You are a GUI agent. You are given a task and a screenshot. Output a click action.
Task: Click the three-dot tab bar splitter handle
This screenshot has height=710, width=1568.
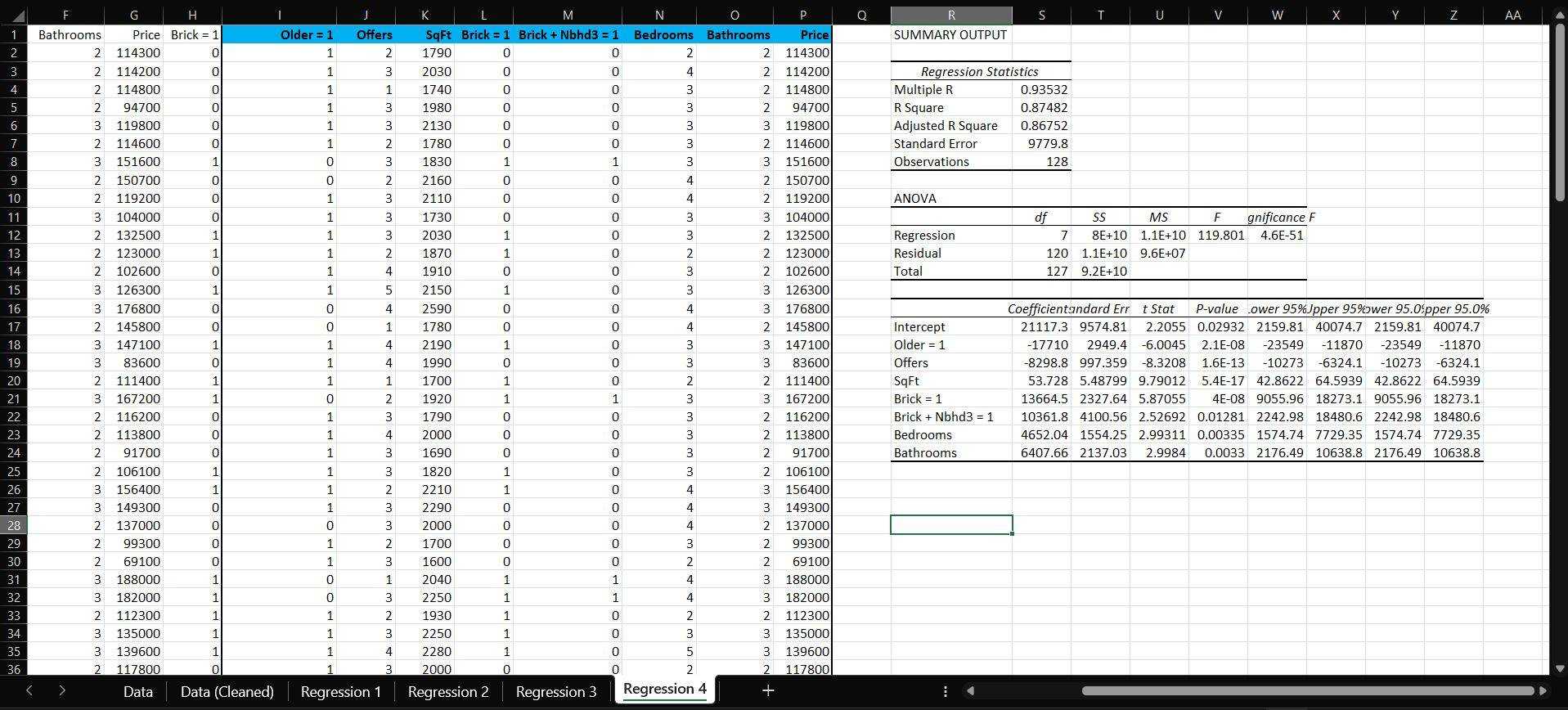coord(945,691)
